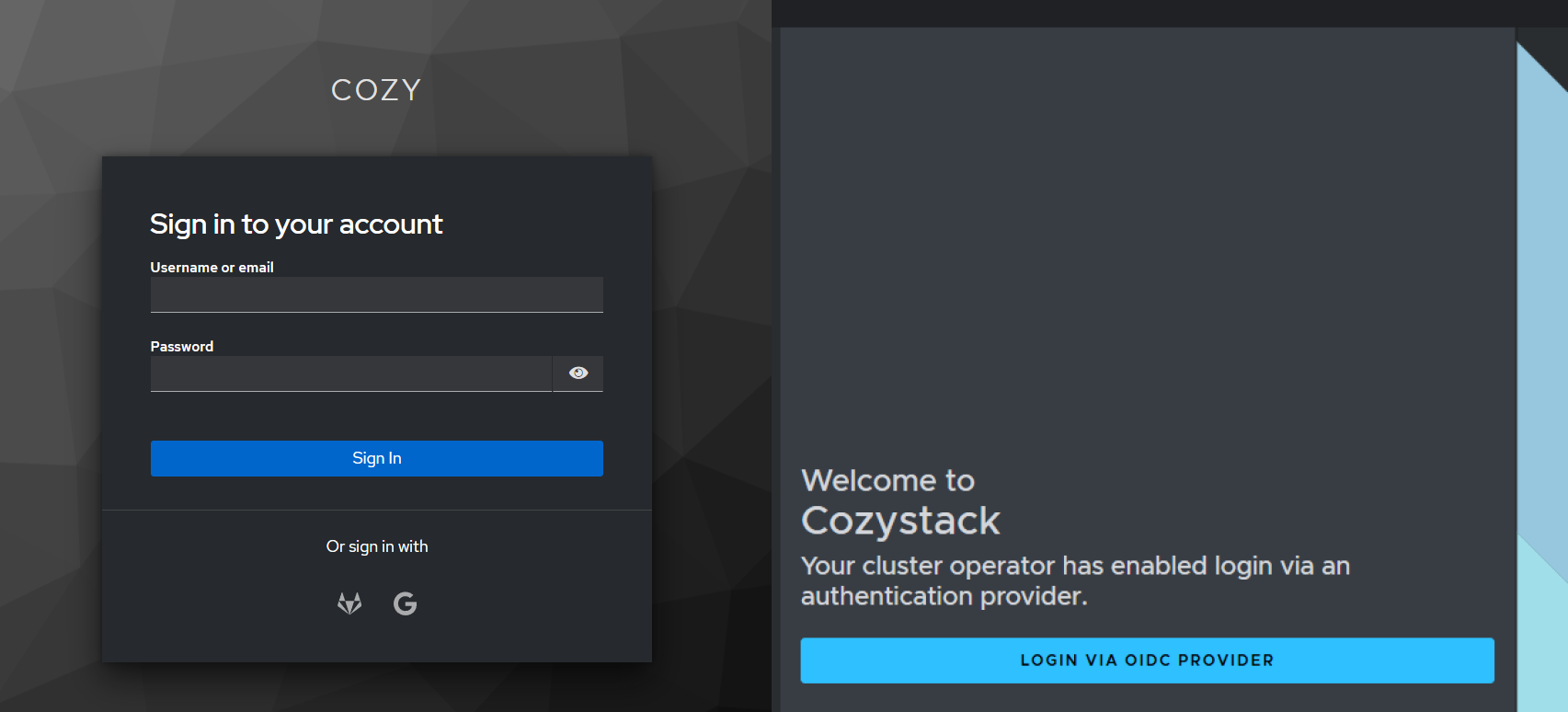
Task: Toggle password visibility eye icon
Action: [x=578, y=373]
